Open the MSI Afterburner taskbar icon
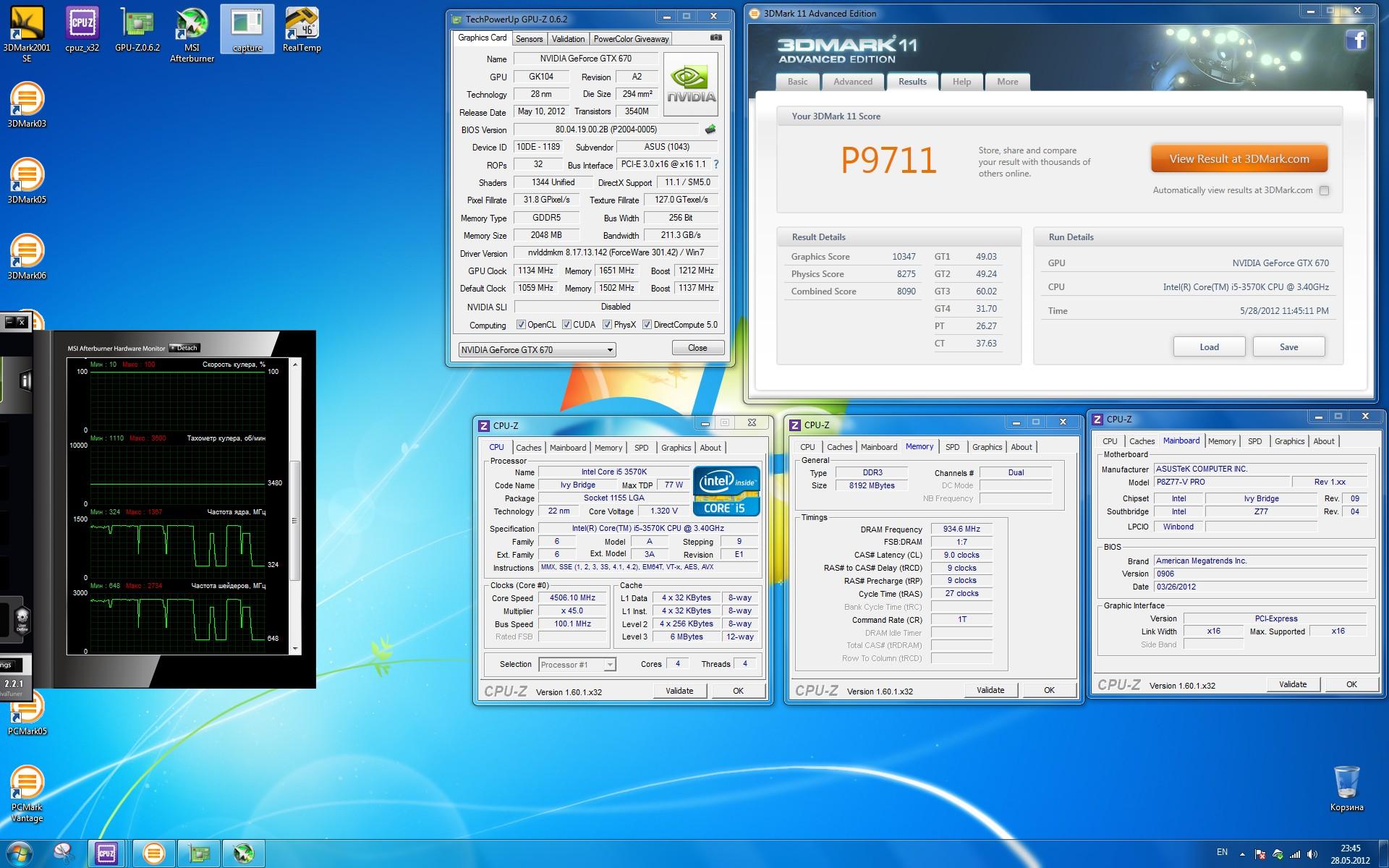The height and width of the screenshot is (868, 1389). click(x=244, y=854)
